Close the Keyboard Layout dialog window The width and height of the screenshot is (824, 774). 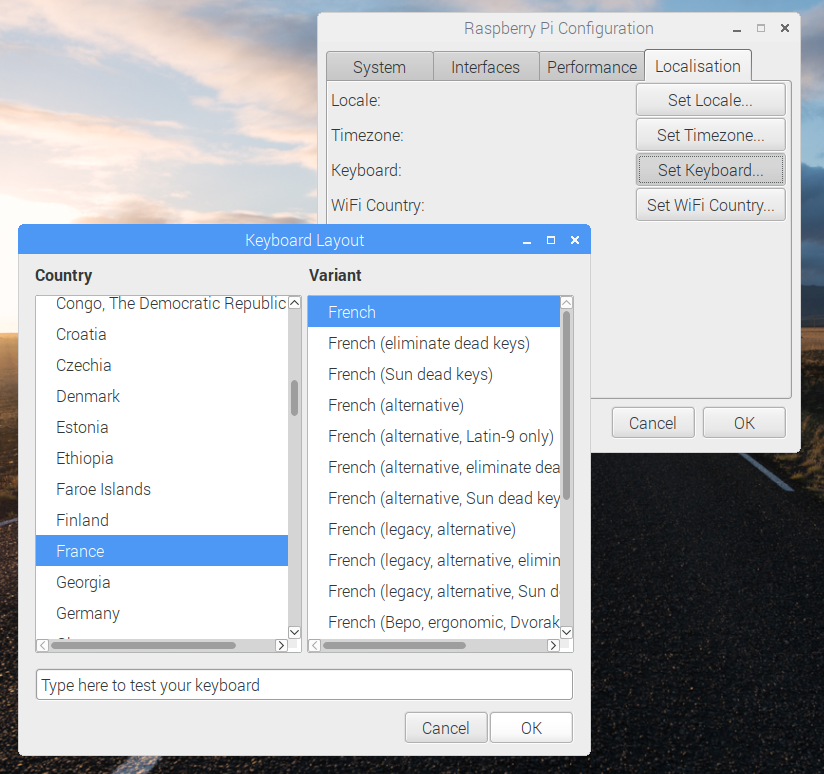(x=574, y=241)
